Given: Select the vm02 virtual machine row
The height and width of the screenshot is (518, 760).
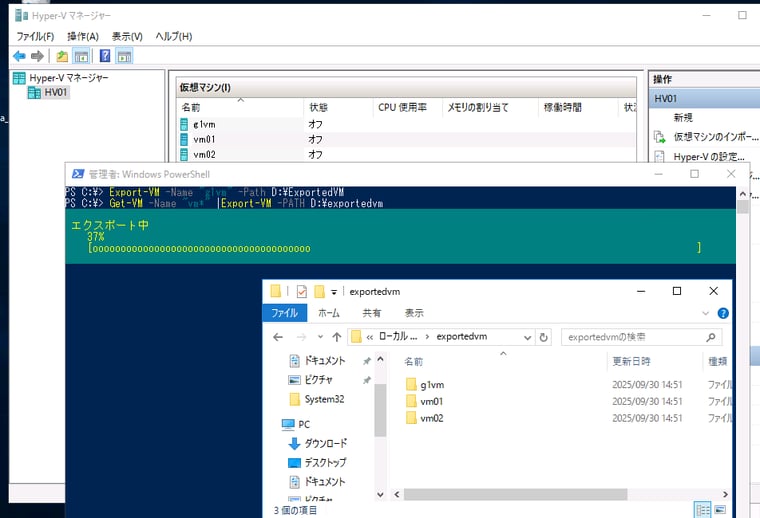Looking at the screenshot, I should pos(406,155).
